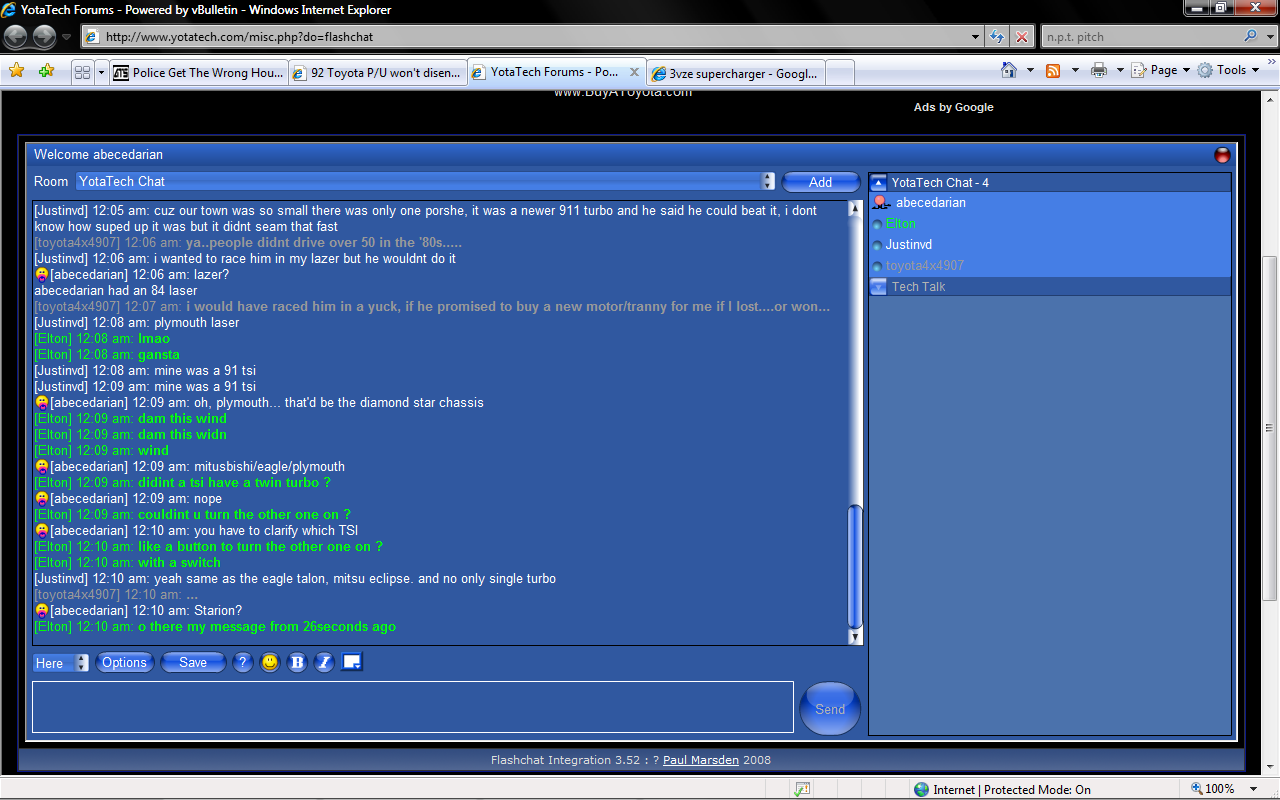Viewport: 1280px width, 800px height.
Task: Click the RSS feeds icon
Action: click(1053, 70)
